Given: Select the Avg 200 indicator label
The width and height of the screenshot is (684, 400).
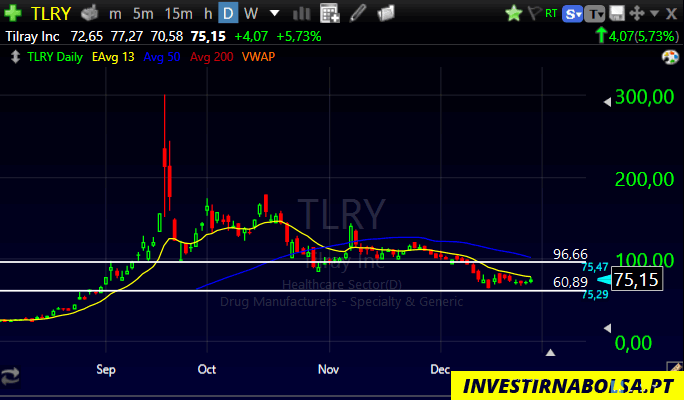Looking at the screenshot, I should 212,57.
